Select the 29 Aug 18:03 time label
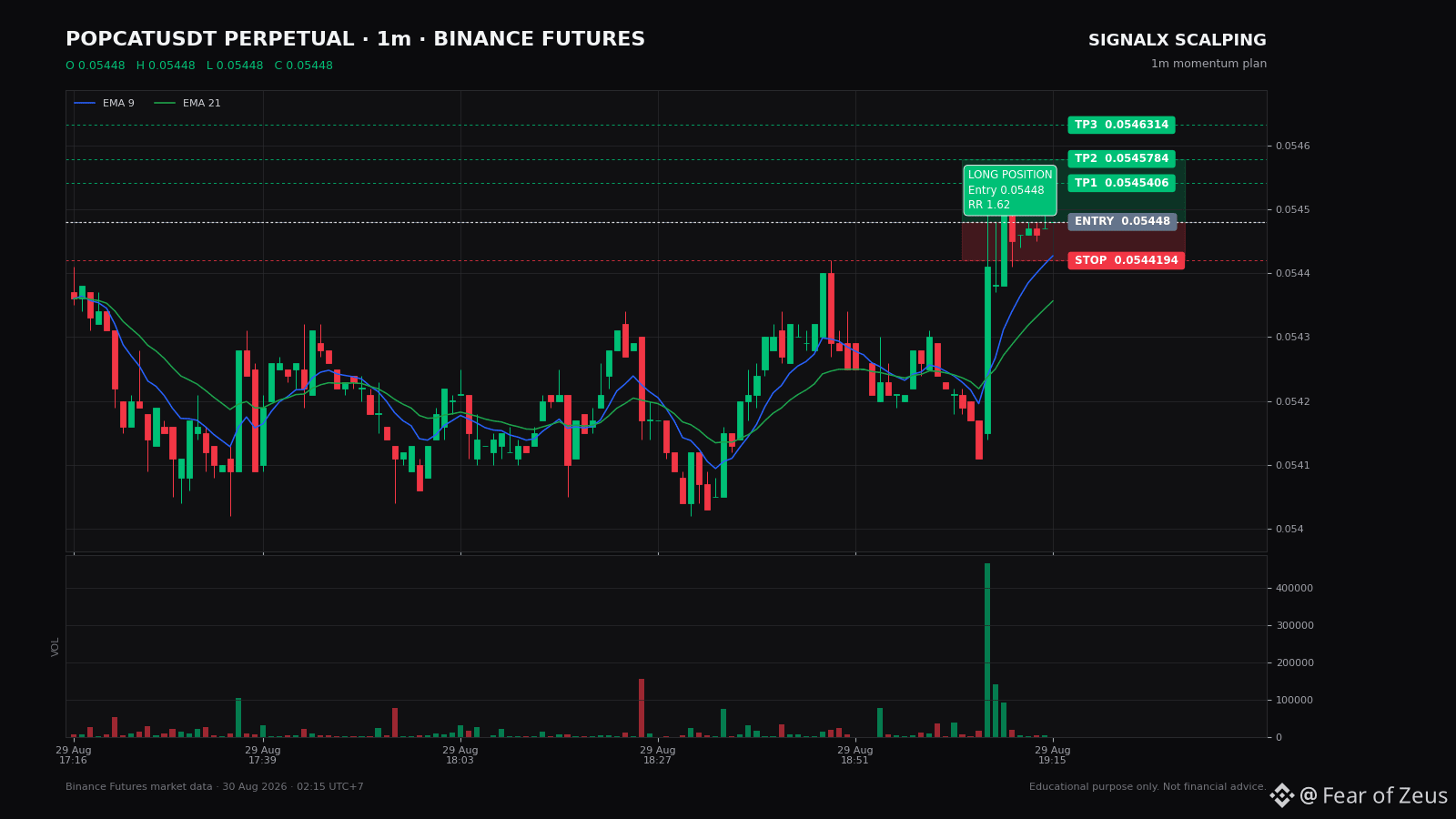This screenshot has width=1456, height=819. (460, 755)
